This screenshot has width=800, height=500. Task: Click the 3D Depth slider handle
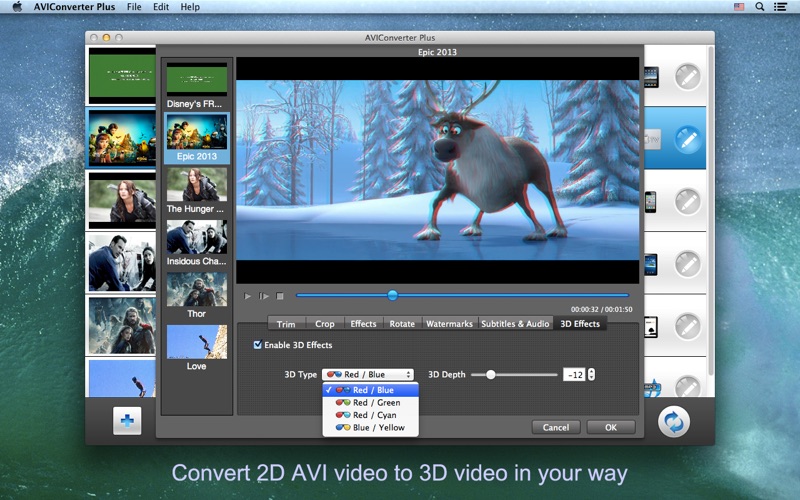490,374
